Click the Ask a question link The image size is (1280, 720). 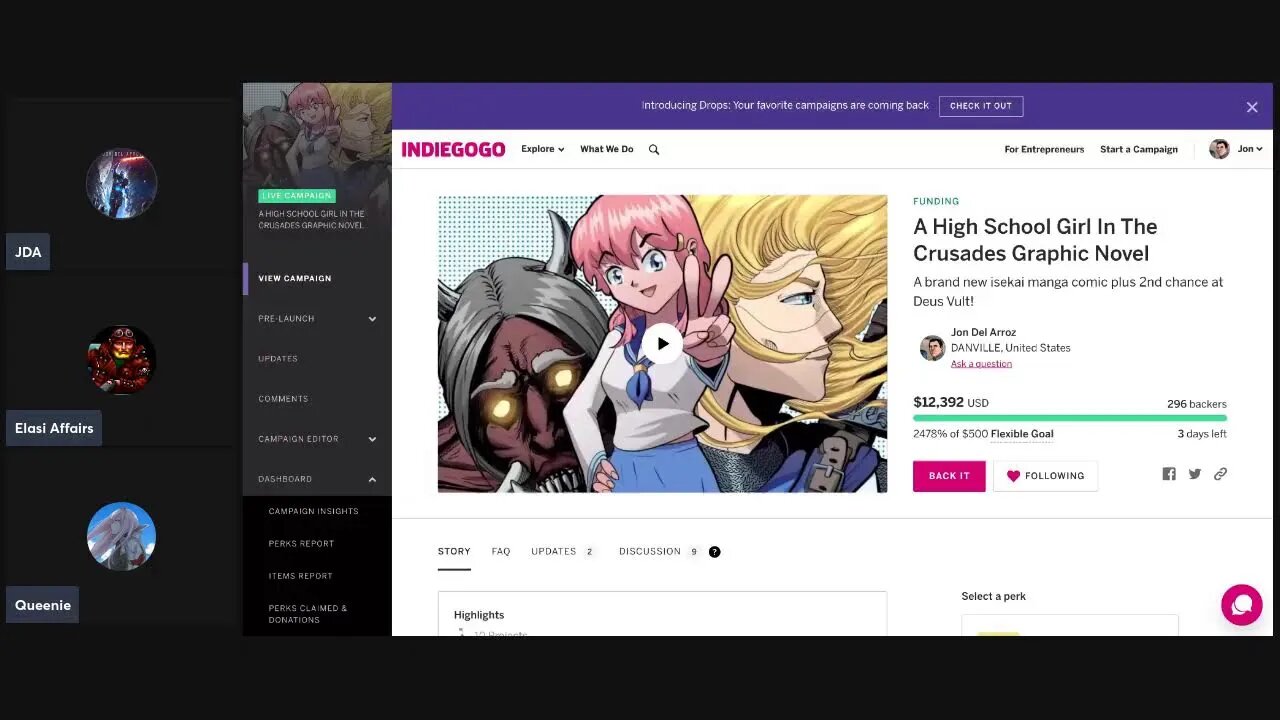[x=981, y=364]
